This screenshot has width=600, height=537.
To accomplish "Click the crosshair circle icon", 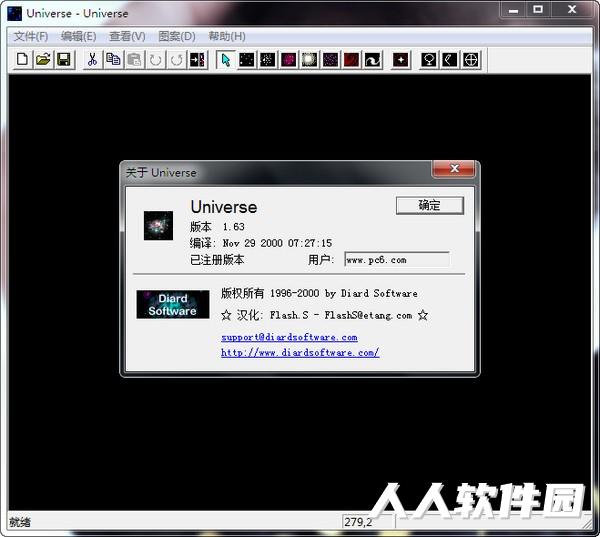I will (471, 60).
